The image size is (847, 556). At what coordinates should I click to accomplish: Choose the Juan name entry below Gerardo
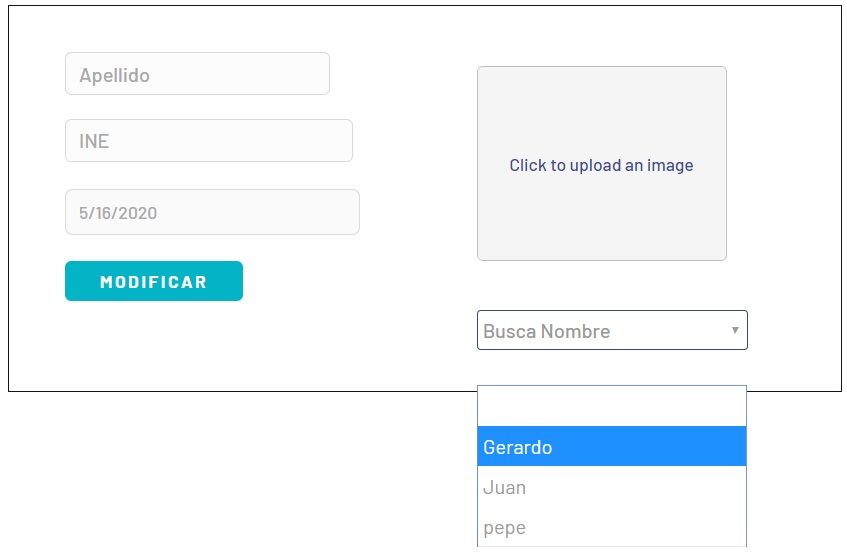coord(611,487)
